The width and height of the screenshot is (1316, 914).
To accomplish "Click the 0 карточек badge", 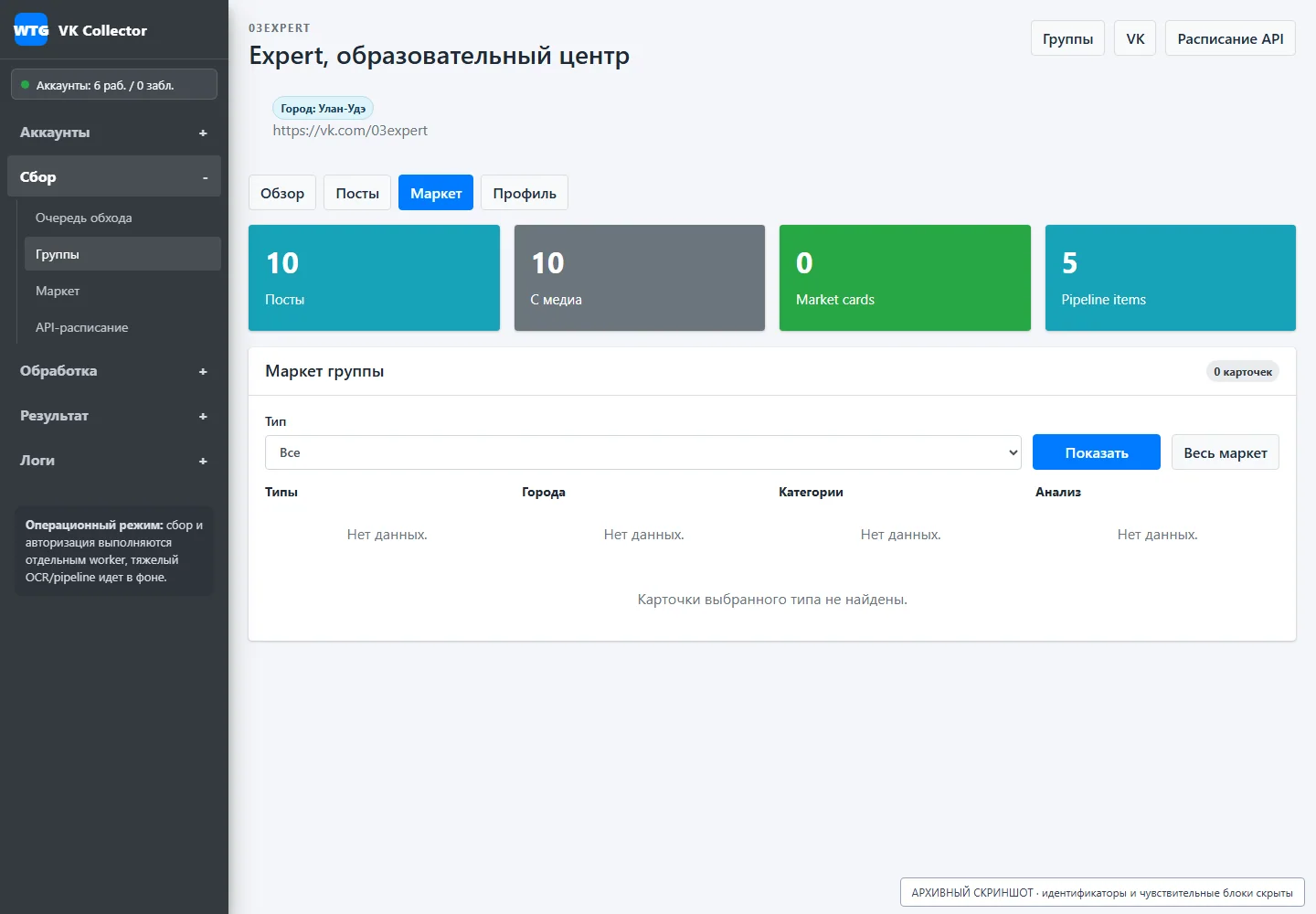I will tap(1243, 371).
